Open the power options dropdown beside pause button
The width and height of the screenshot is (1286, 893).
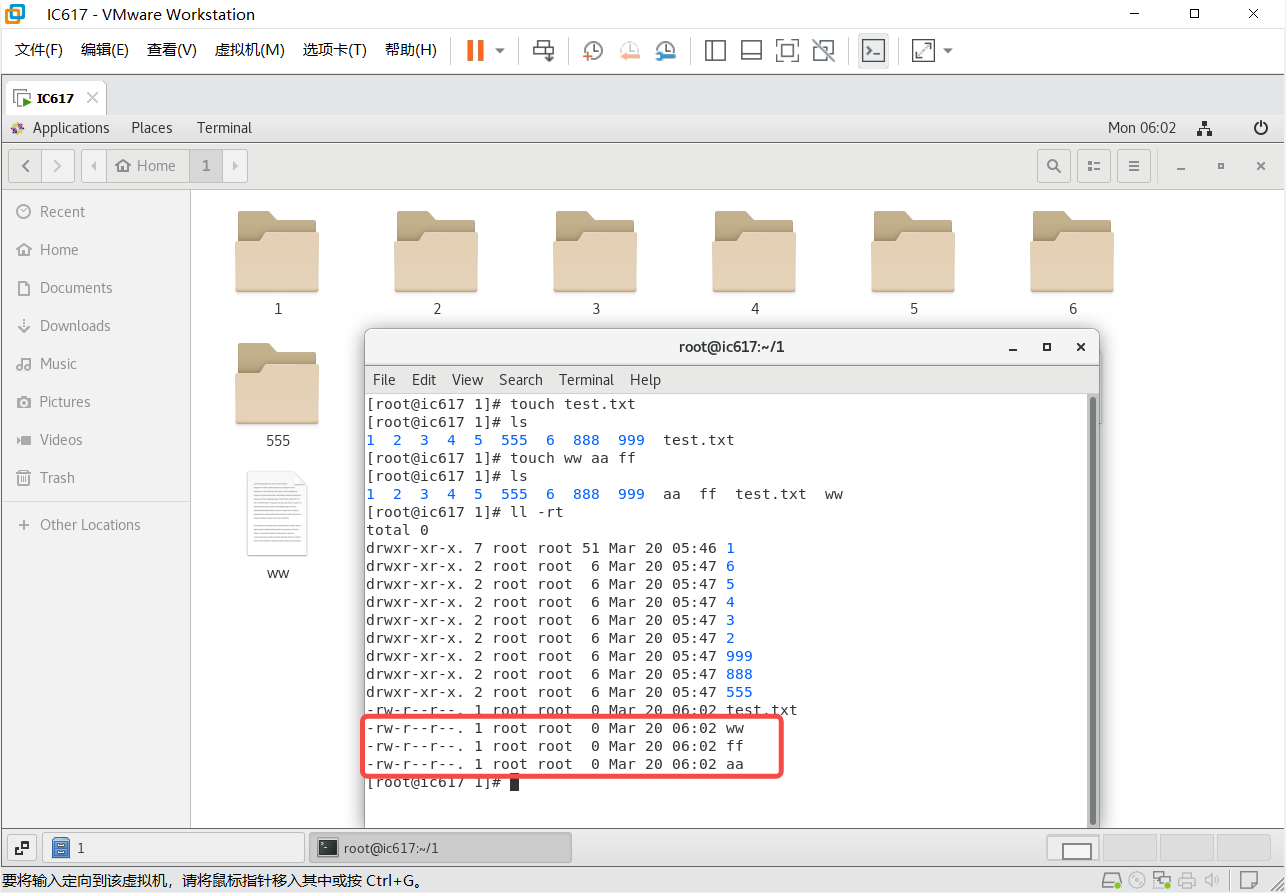pyautogui.click(x=500, y=50)
